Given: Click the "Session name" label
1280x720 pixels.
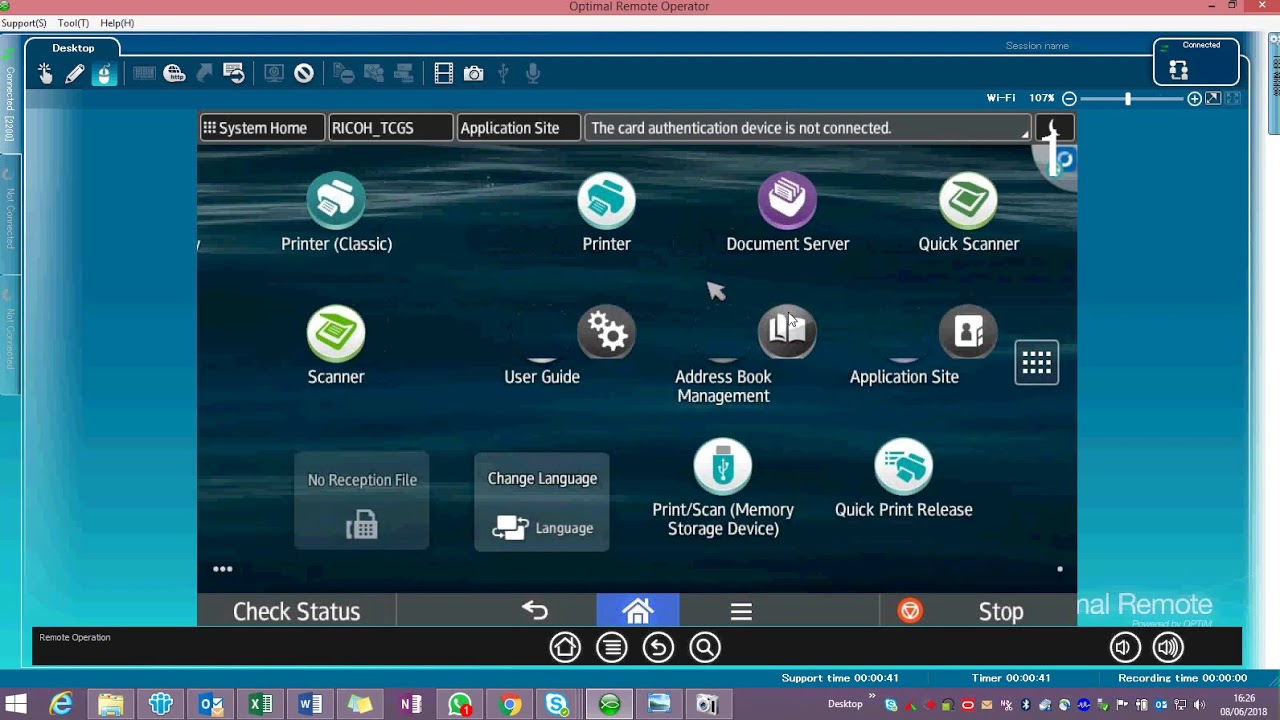Looking at the screenshot, I should 1037,46.
